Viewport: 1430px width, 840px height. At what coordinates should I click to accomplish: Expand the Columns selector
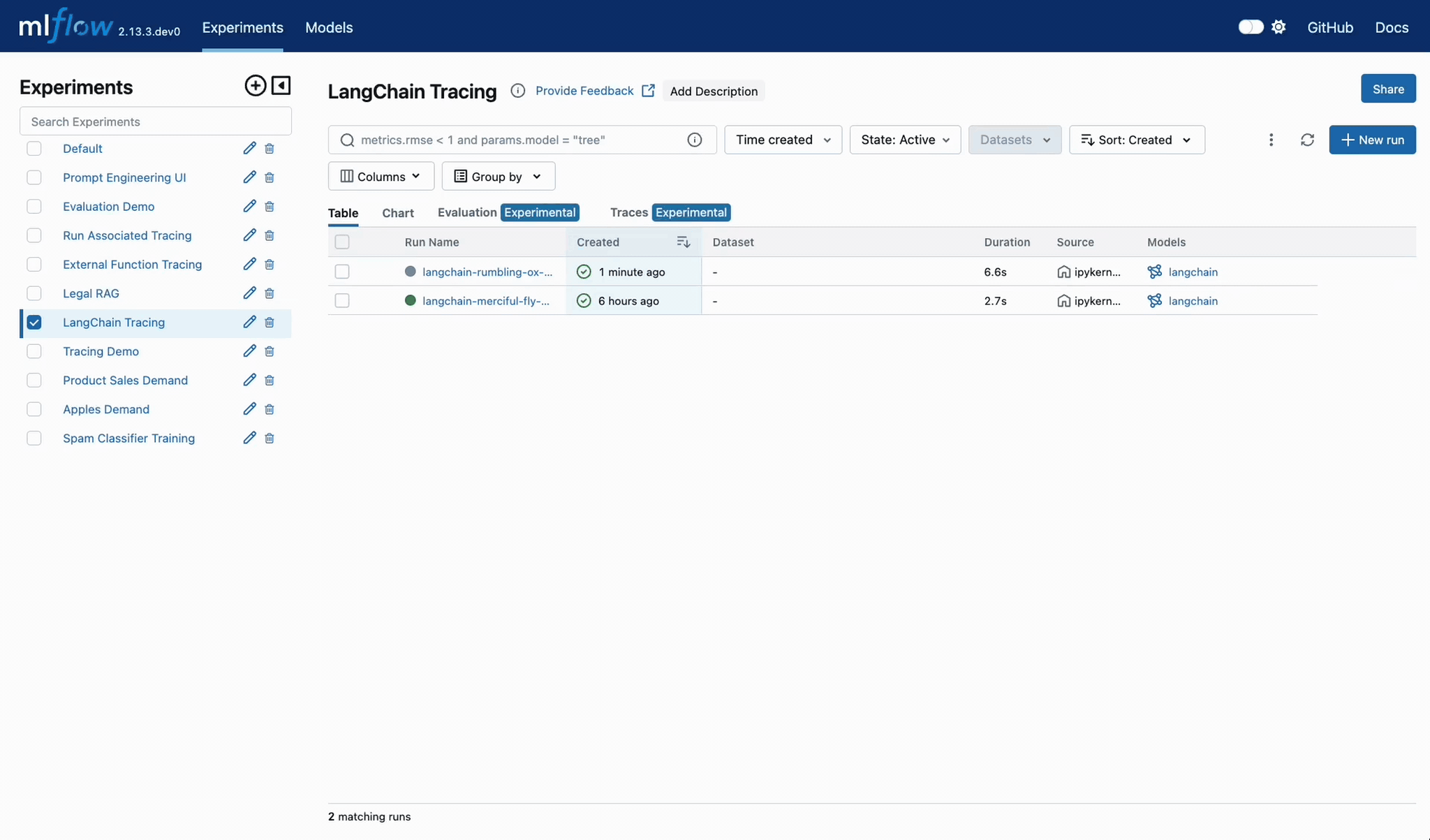[381, 176]
